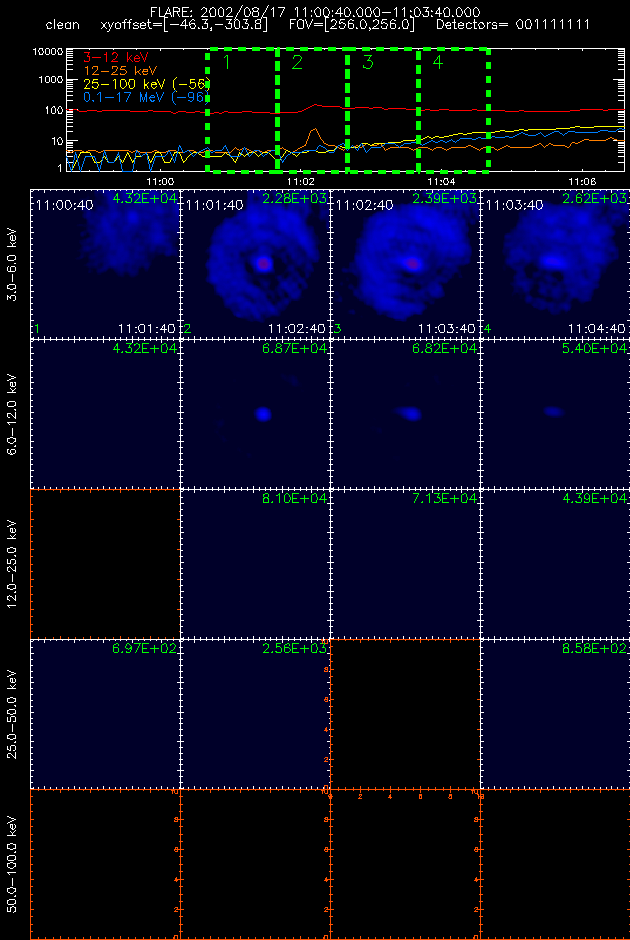Click the 6.97E+02 peak value

144,649
